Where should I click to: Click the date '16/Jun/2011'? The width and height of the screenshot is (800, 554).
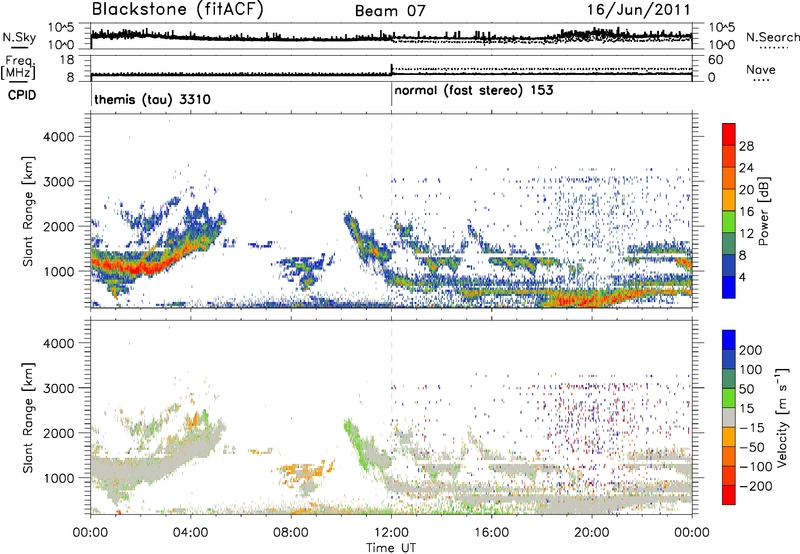click(638, 10)
